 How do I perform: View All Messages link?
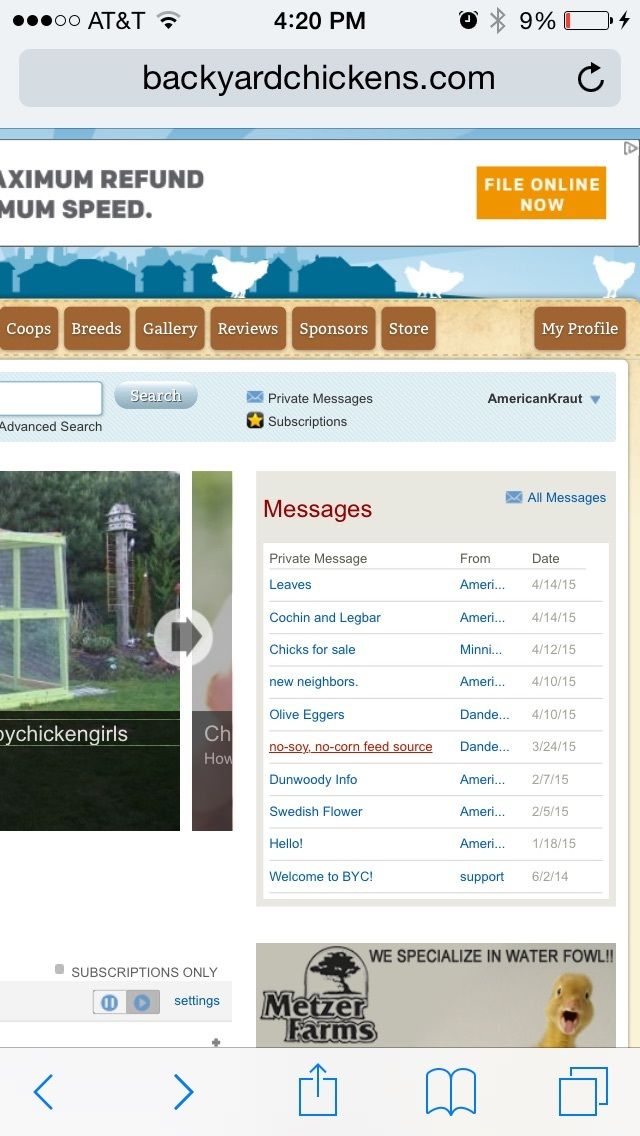566,497
